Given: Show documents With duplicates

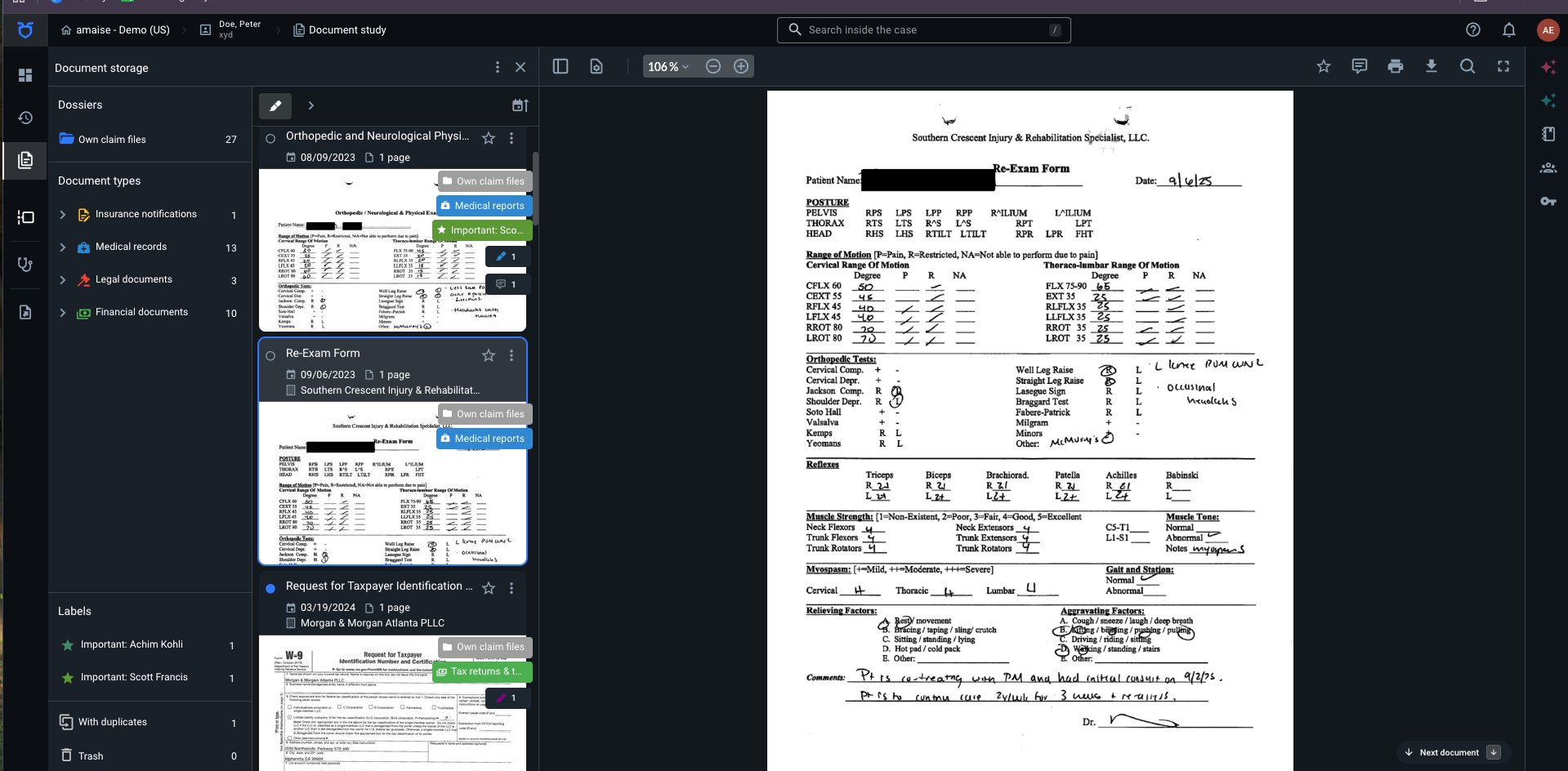Looking at the screenshot, I should 149,723.
